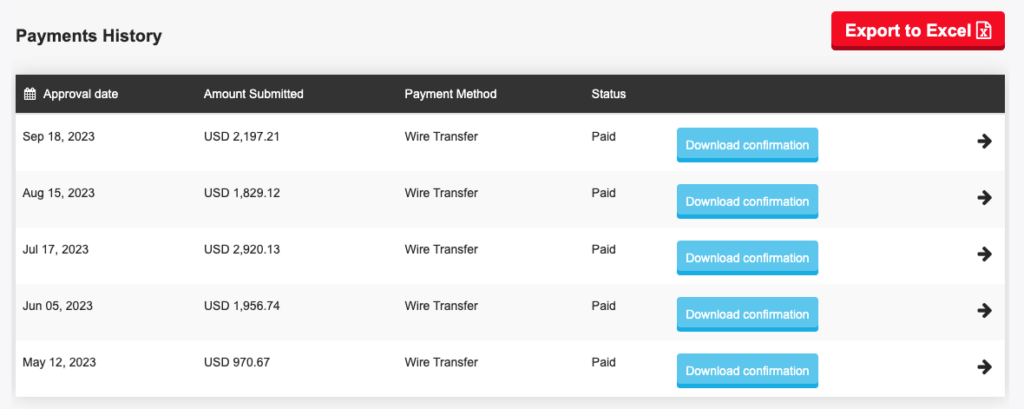Open the Jun 05, 2023 payment arrow
This screenshot has height=409, width=1024.
[x=984, y=310]
